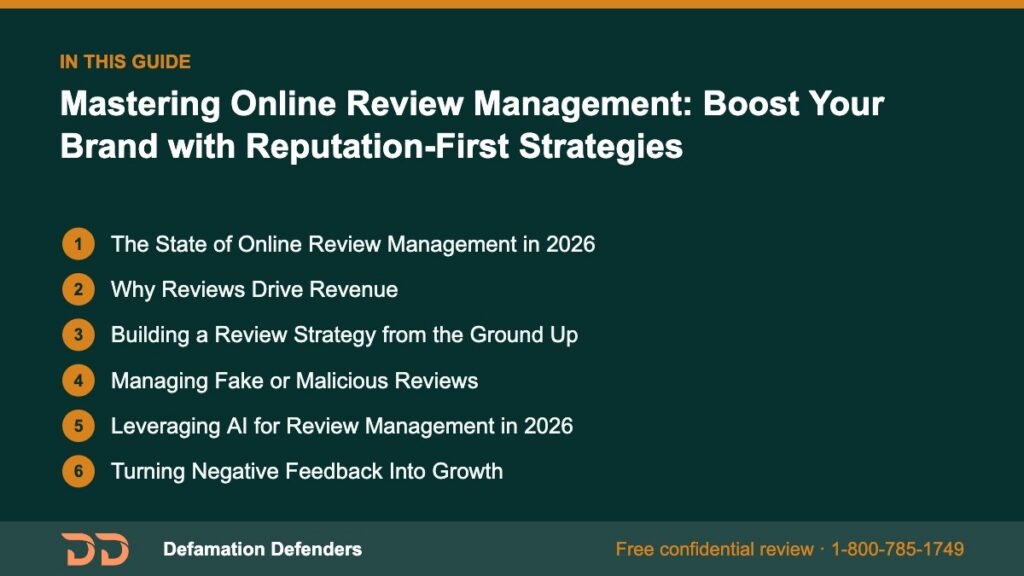Click the orange number 3 badge
Image resolution: width=1024 pixels, height=576 pixels.
pyautogui.click(x=78, y=335)
